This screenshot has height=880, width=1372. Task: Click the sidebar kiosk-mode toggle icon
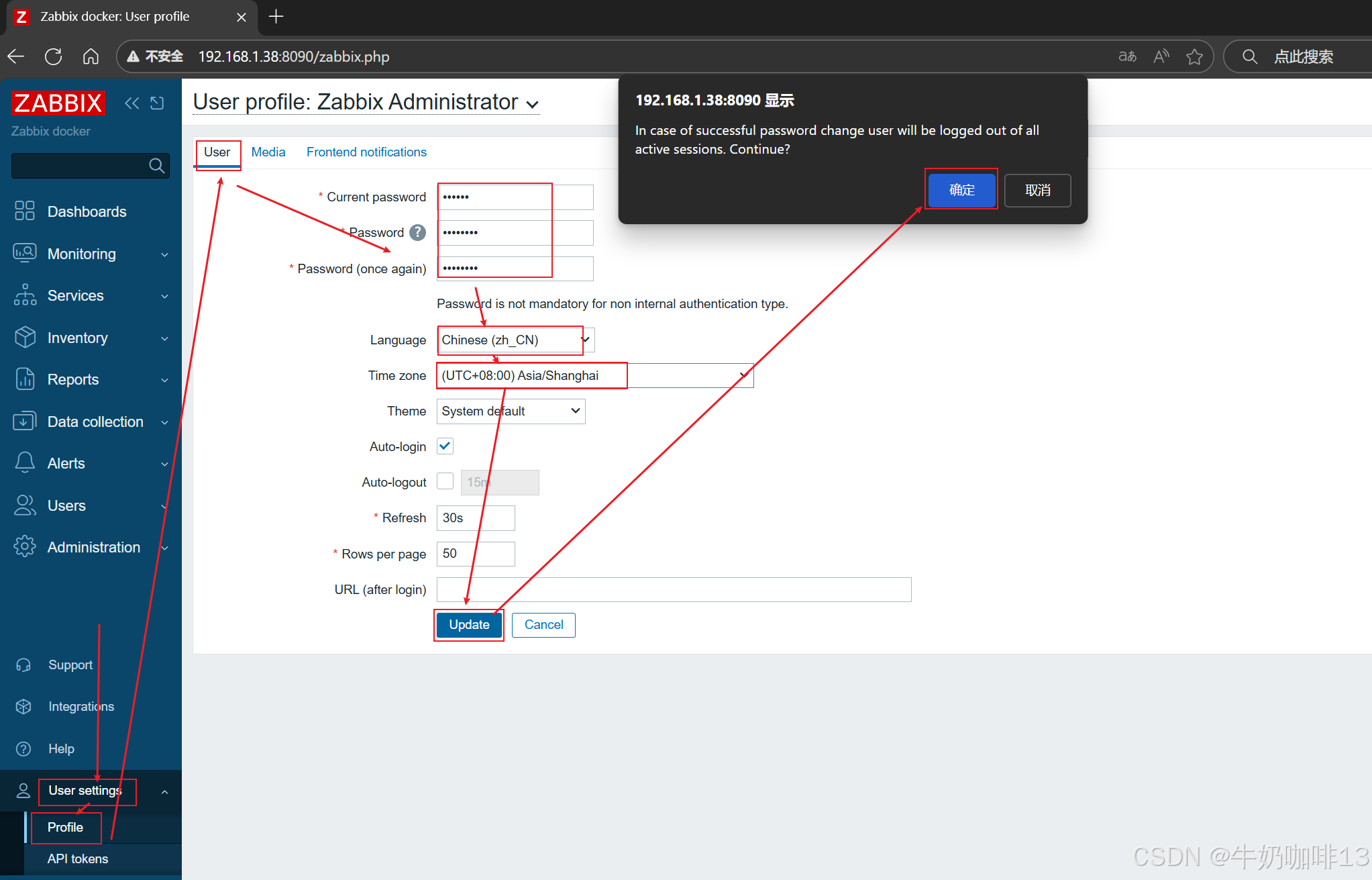pyautogui.click(x=157, y=103)
